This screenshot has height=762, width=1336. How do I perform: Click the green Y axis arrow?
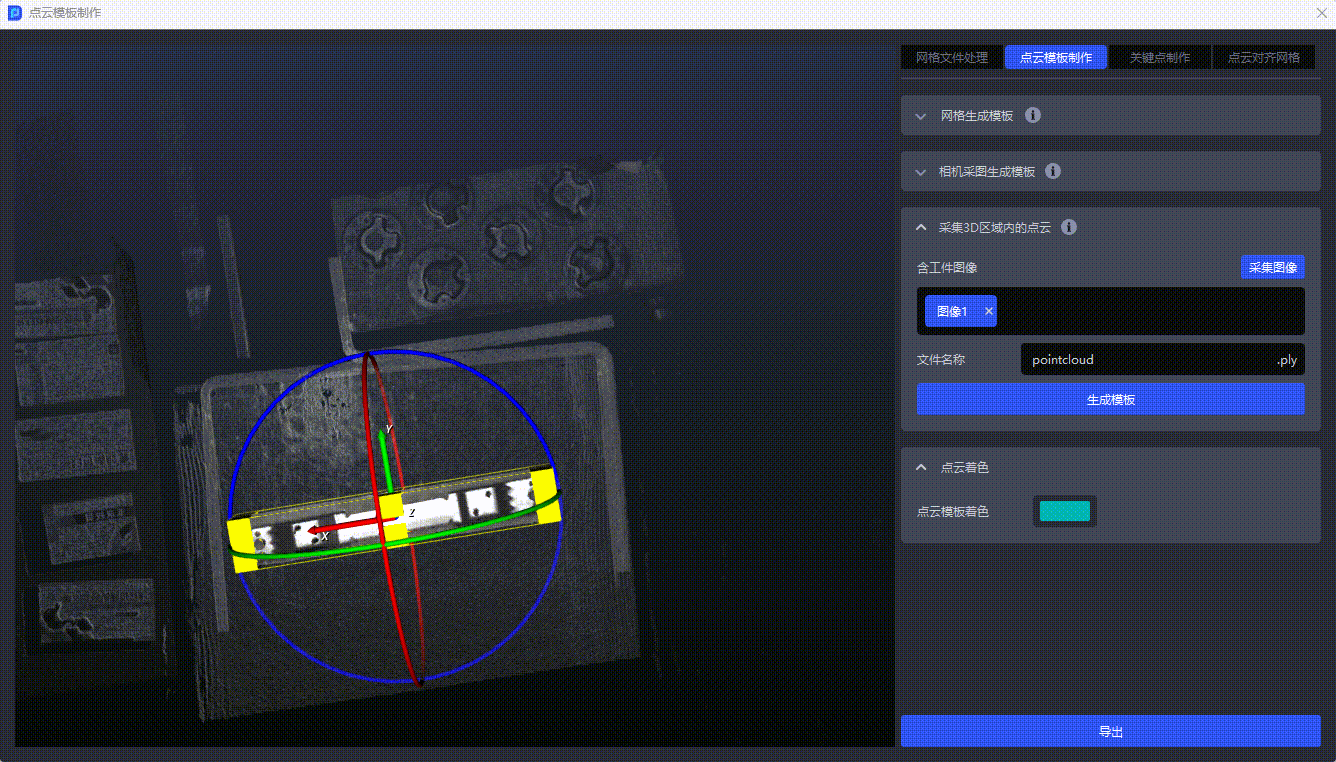(x=383, y=458)
